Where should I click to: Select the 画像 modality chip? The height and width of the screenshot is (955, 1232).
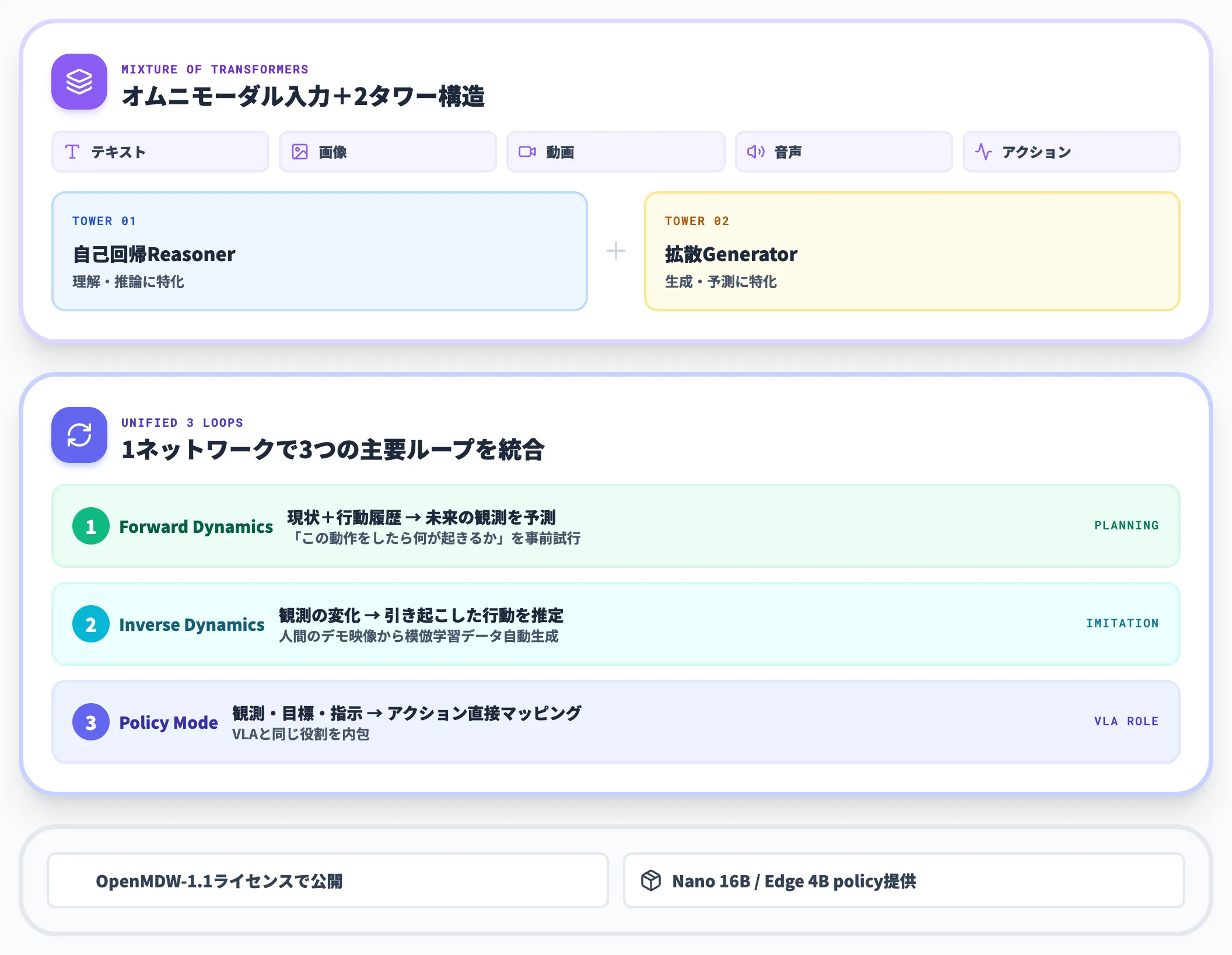(388, 152)
